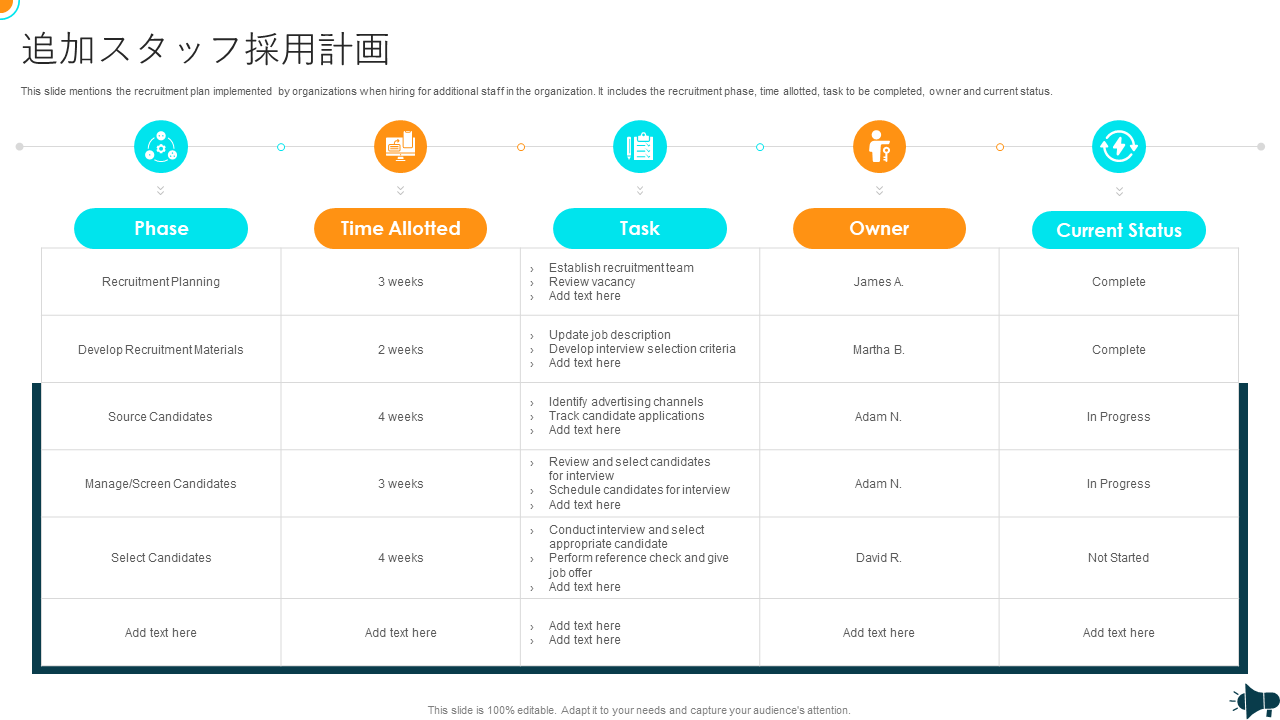Click Develop interview selection criteria text
Image resolution: width=1280 pixels, height=720 pixels.
pyautogui.click(x=642, y=349)
